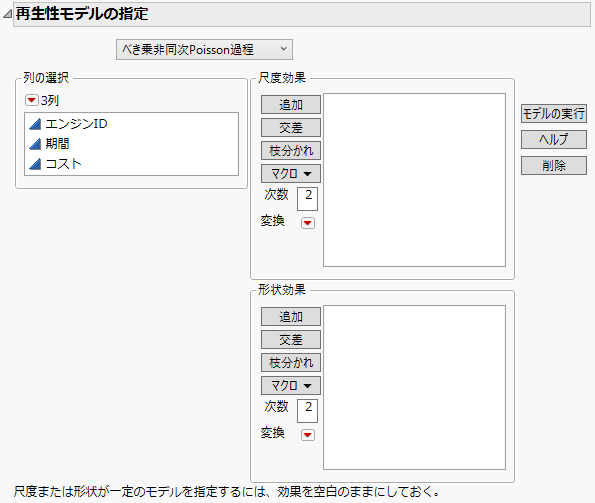
Task: Open the 変換 red triangle in 尺度効果
Action: (308, 223)
